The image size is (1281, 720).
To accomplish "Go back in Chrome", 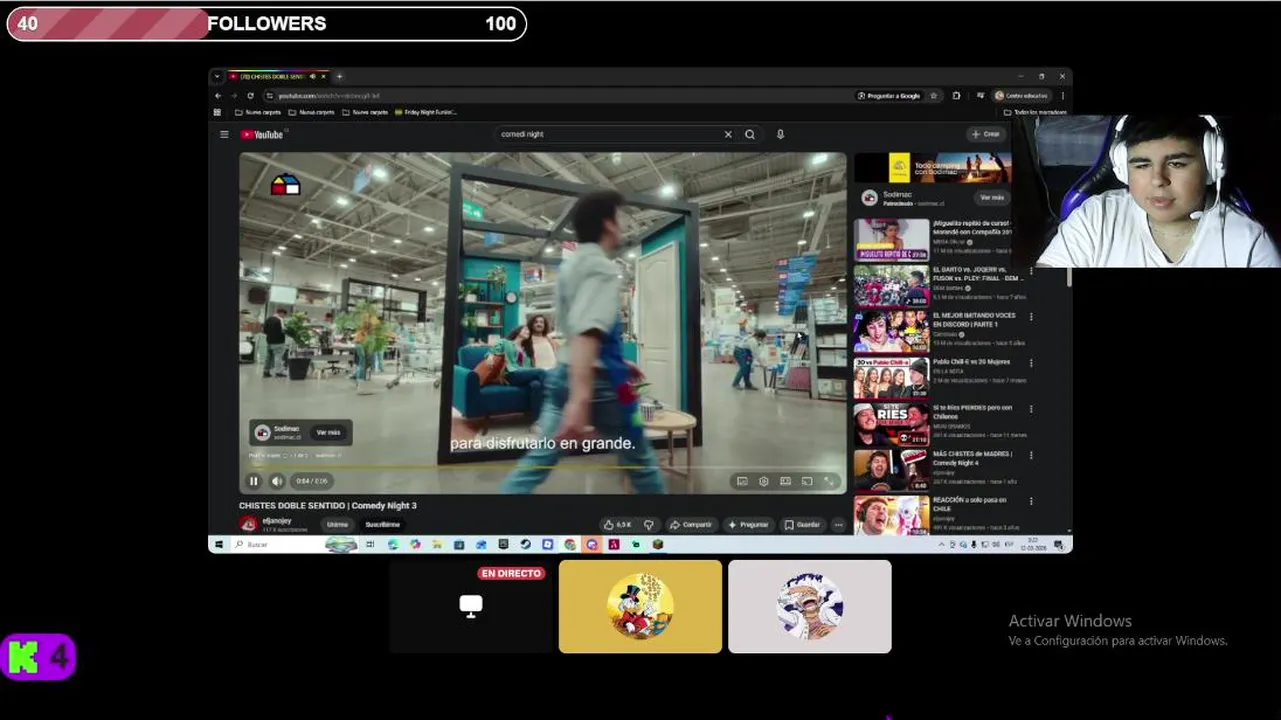I will coord(219,96).
